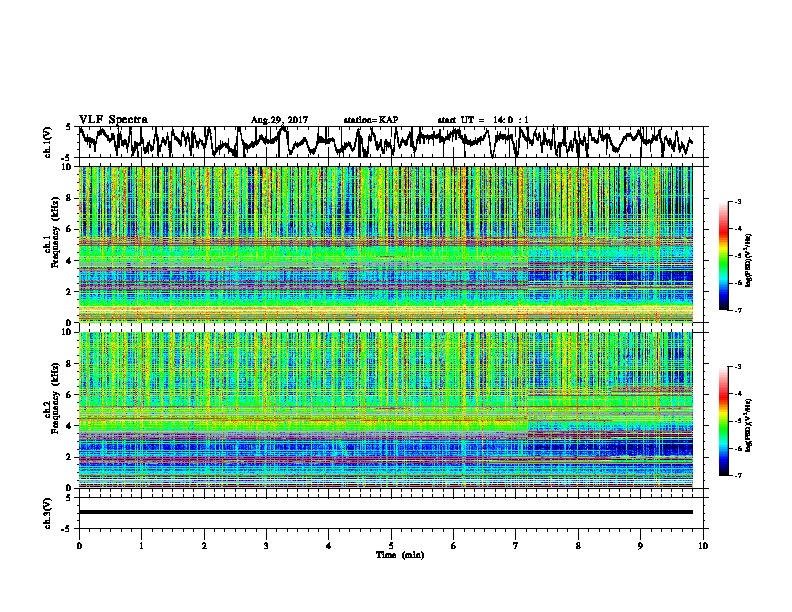
Task: Click the "station=KAP" header label
Action: (x=371, y=120)
